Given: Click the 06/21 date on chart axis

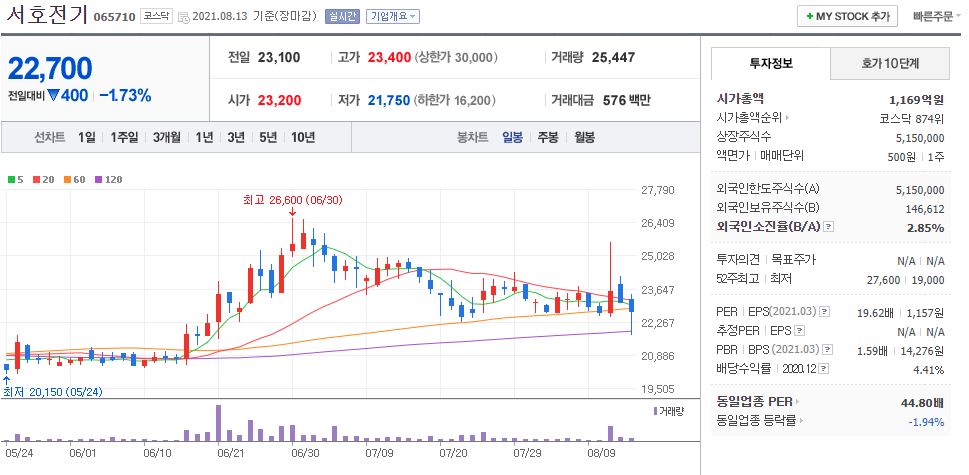Looking at the screenshot, I should pos(231,453).
